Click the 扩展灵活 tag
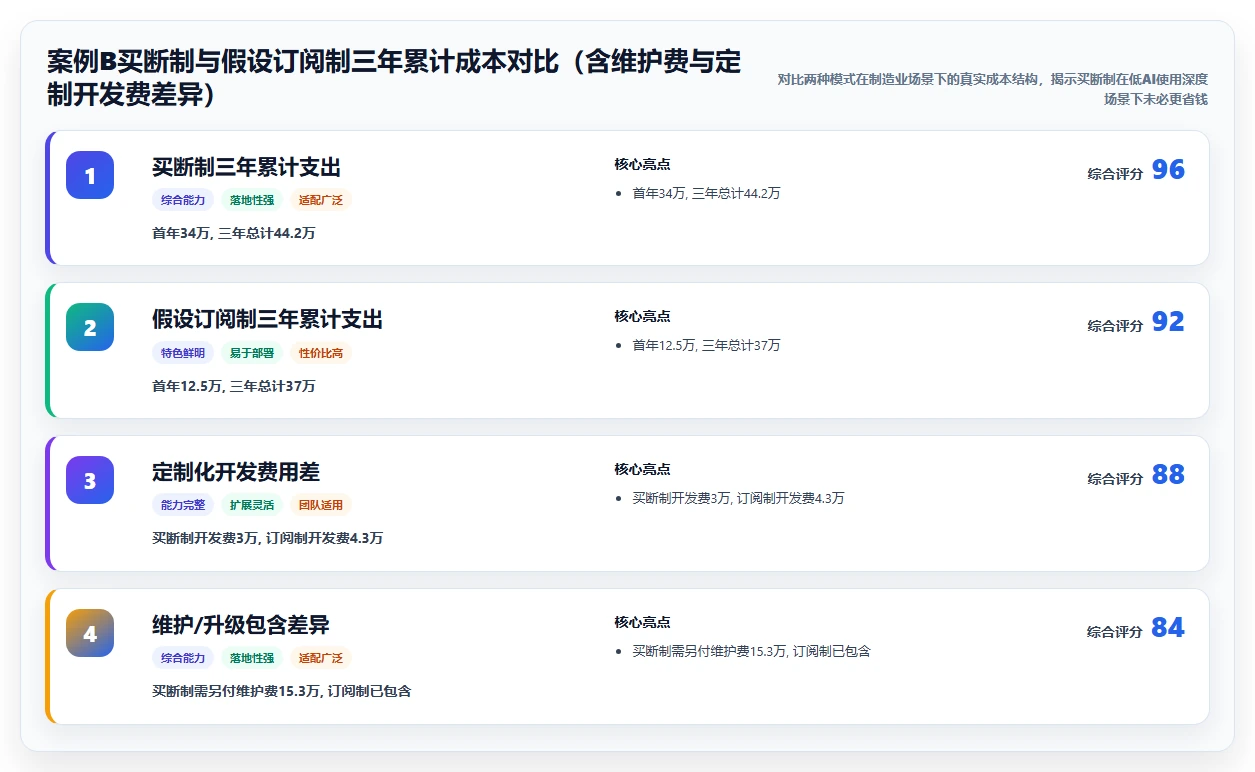1255x772 pixels. [x=252, y=505]
